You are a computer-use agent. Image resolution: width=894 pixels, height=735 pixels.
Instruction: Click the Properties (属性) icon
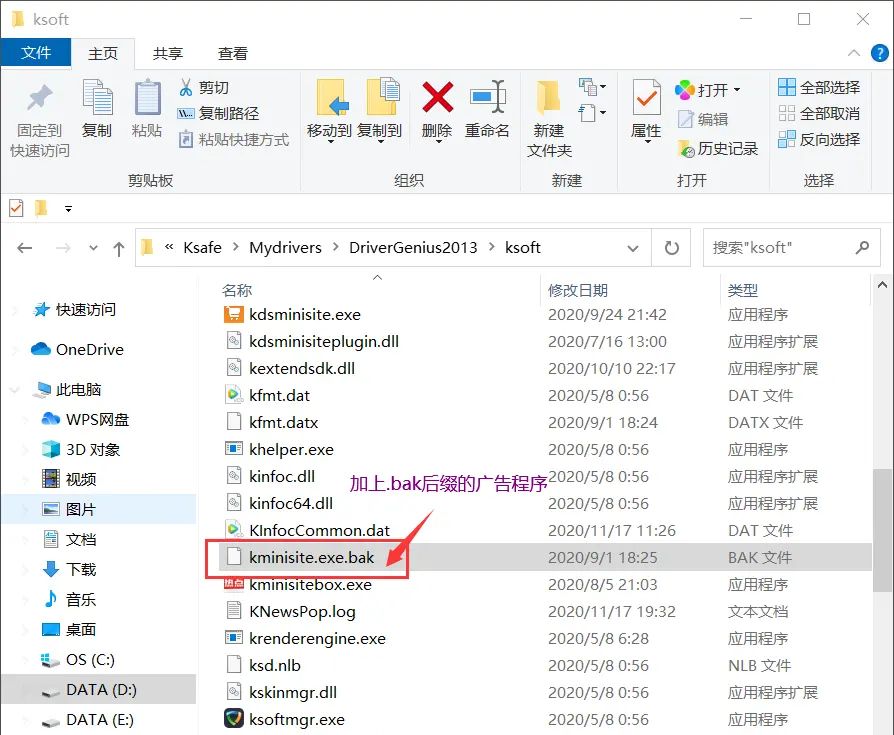646,99
